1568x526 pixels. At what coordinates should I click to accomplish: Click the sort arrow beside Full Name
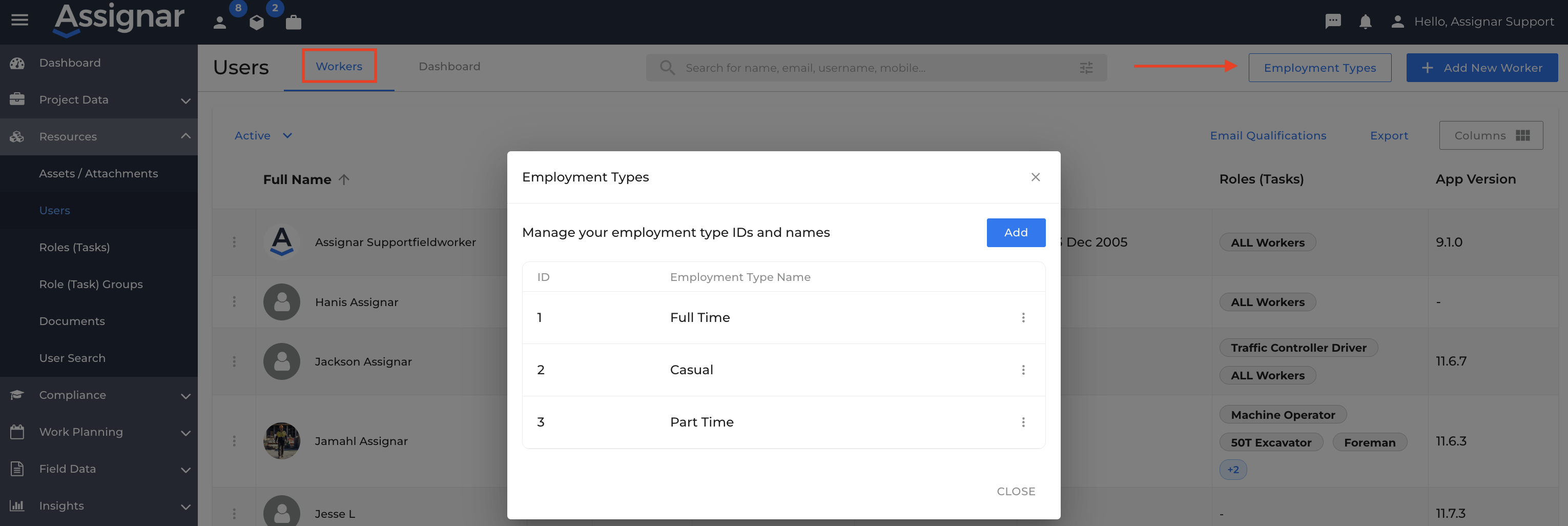point(344,179)
